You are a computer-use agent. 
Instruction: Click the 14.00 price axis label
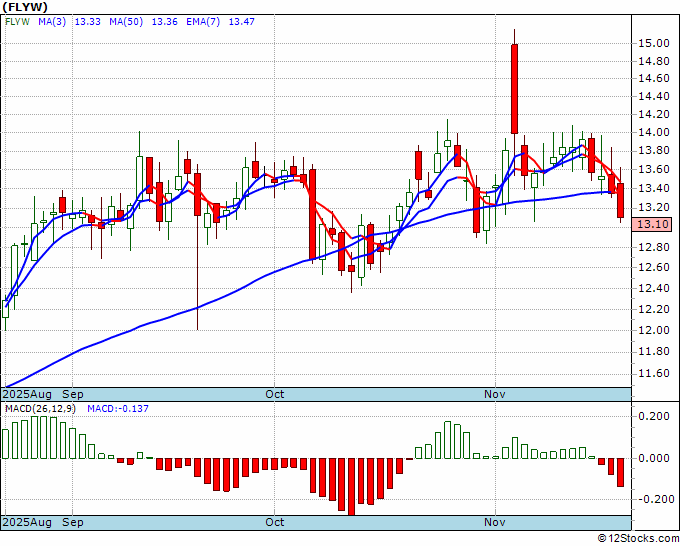click(x=654, y=132)
